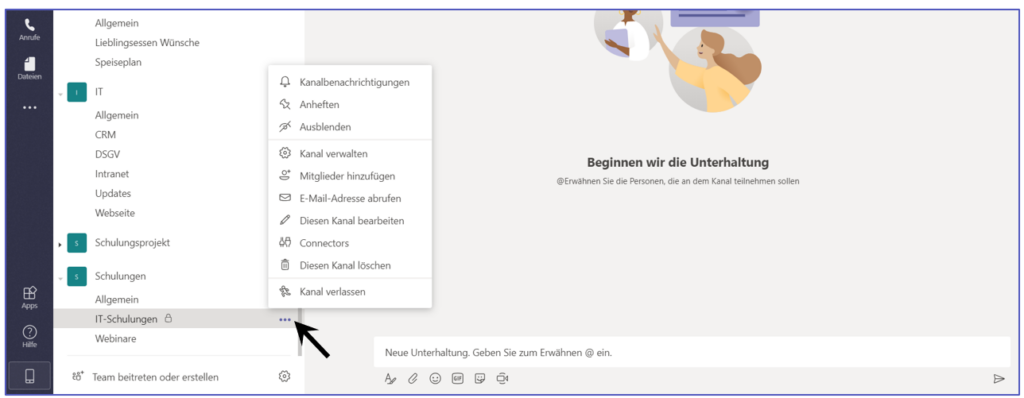
Task: Open the Apps store icon
Action: pos(29,297)
